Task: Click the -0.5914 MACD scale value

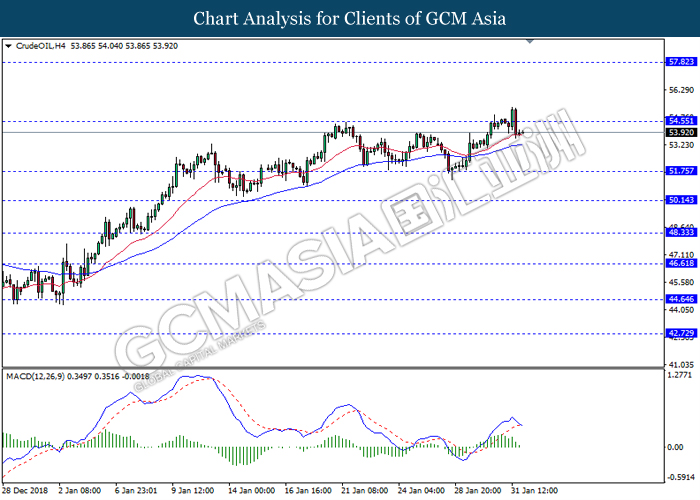Action: 680,477
